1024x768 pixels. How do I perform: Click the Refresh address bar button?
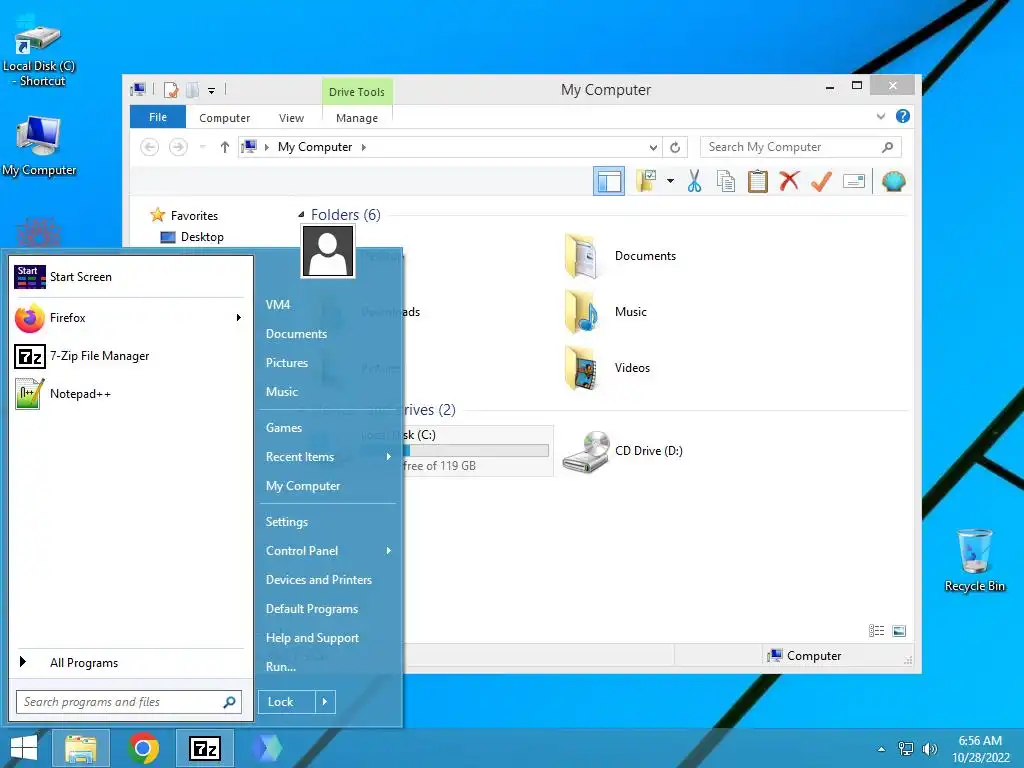(675, 148)
